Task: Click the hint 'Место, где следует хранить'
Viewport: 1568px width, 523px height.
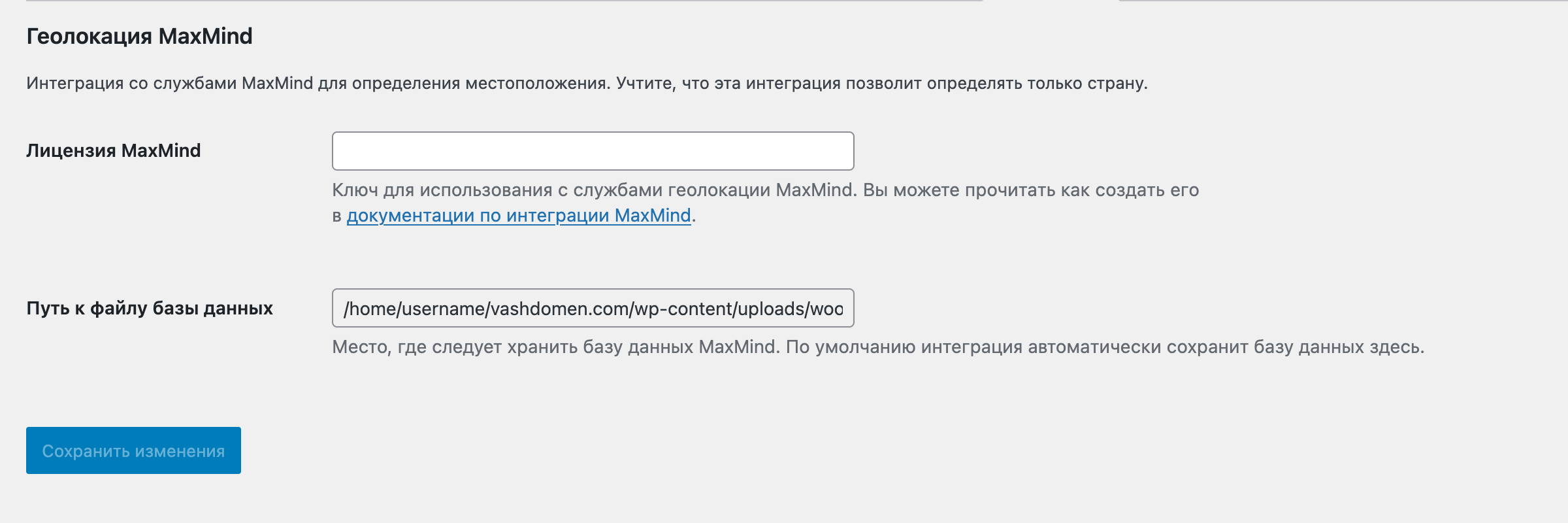Action: [556, 347]
